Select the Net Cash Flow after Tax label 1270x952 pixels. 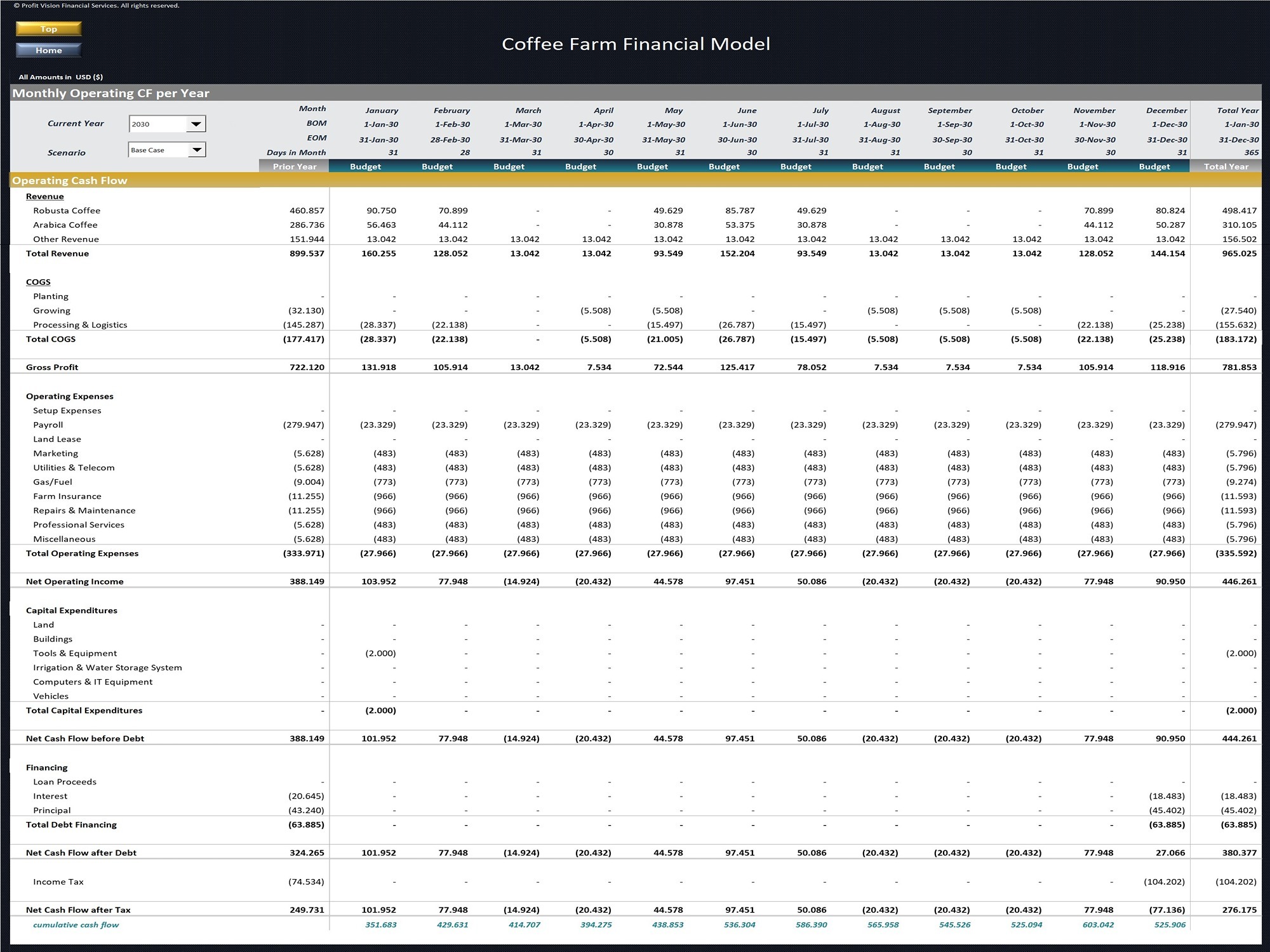pyautogui.click(x=78, y=909)
